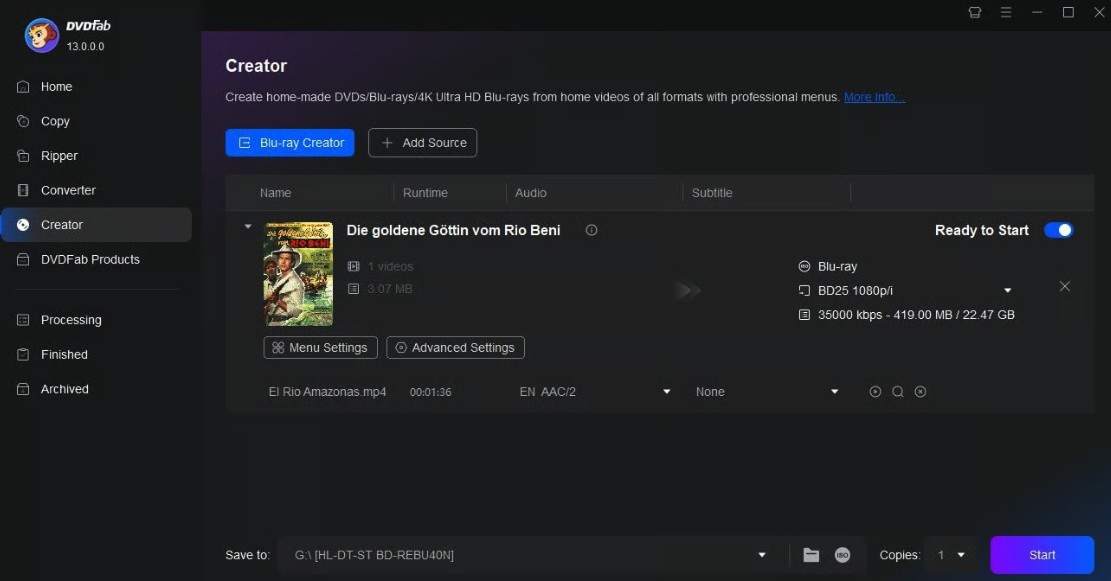Click the Save to path field
The image size is (1111, 581).
pyautogui.click(x=524, y=555)
